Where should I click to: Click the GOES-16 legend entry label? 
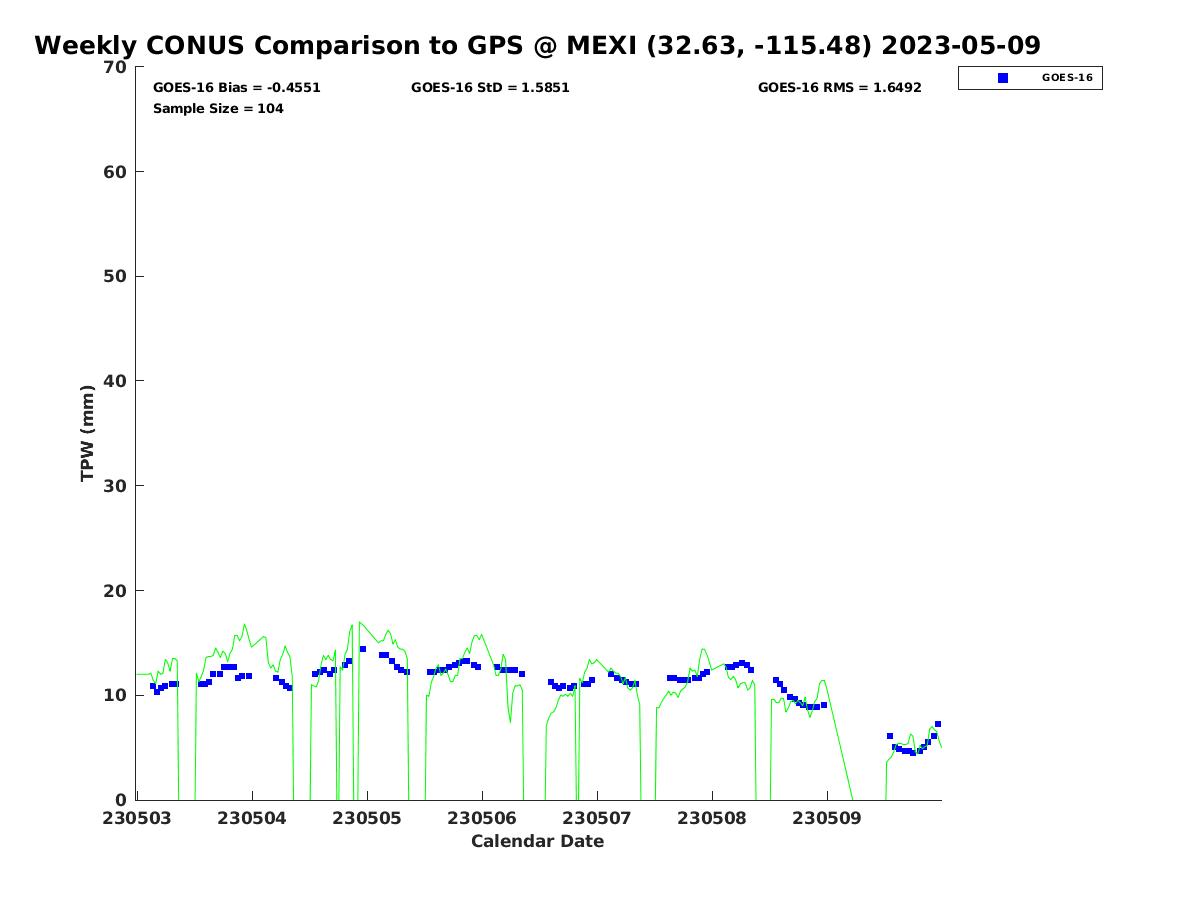click(1067, 78)
